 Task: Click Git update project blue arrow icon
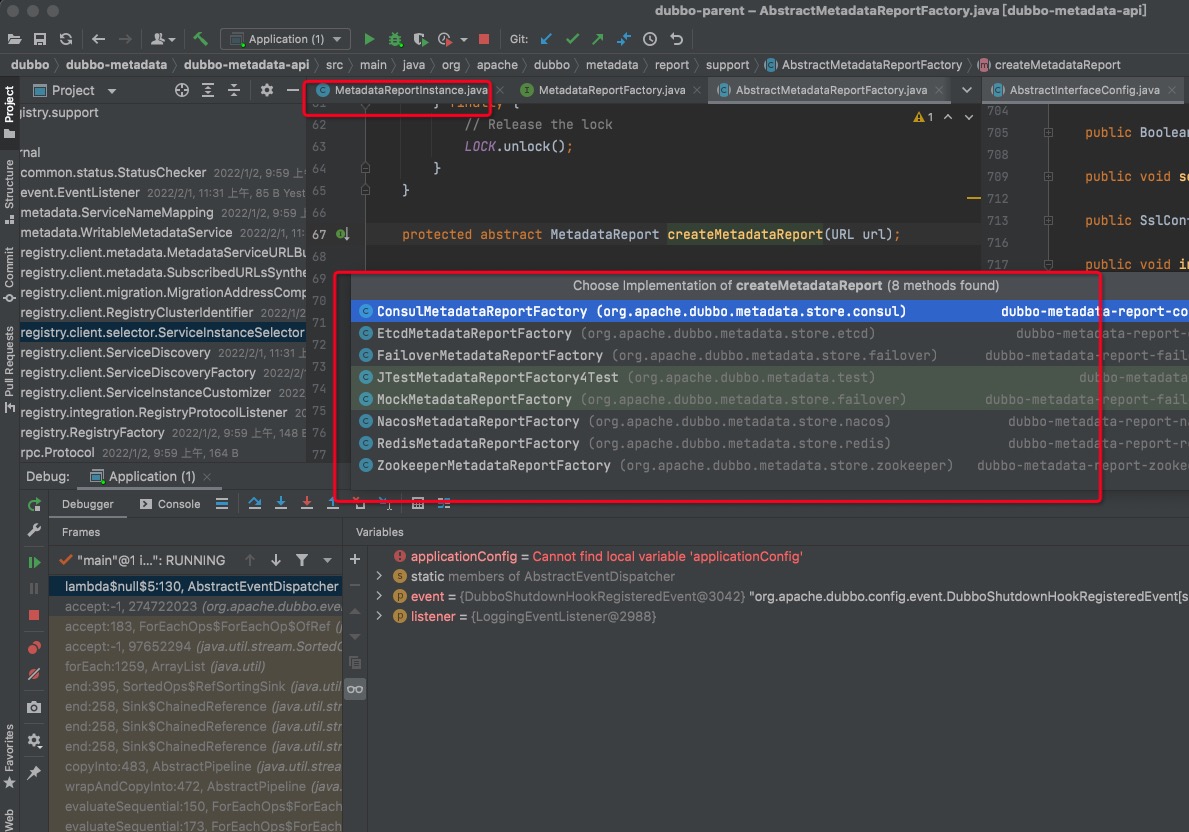tap(546, 39)
